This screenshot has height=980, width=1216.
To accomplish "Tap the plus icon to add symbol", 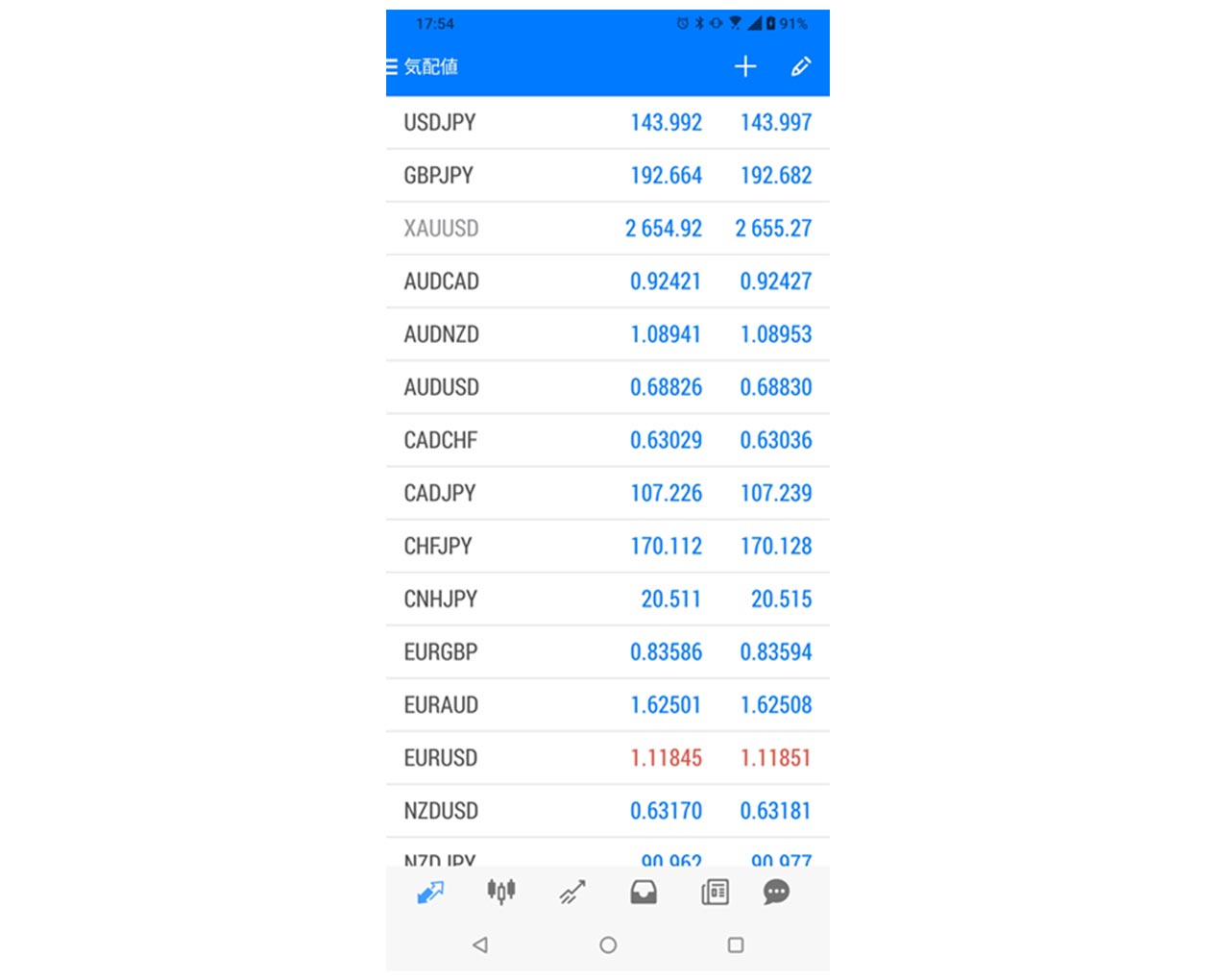I will (745, 66).
